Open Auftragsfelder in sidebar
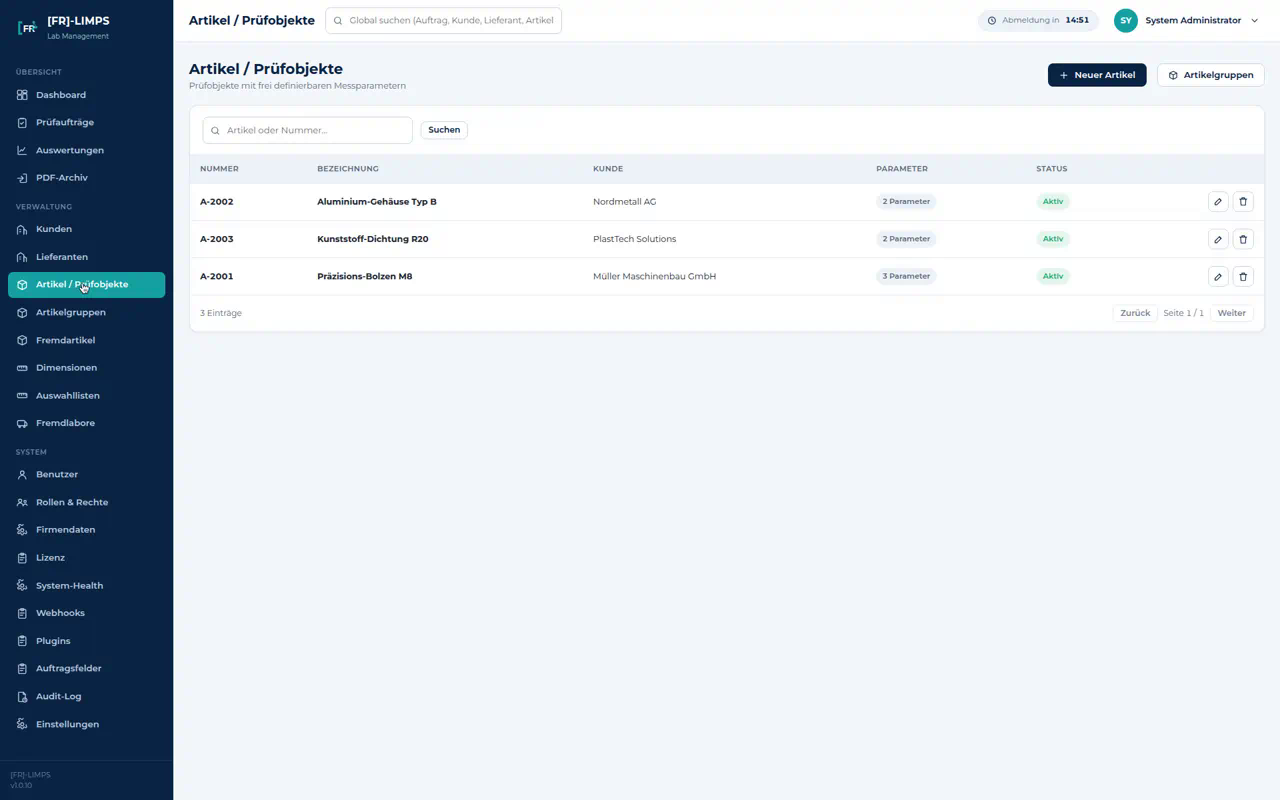This screenshot has height=800, width=1280. click(x=86, y=668)
